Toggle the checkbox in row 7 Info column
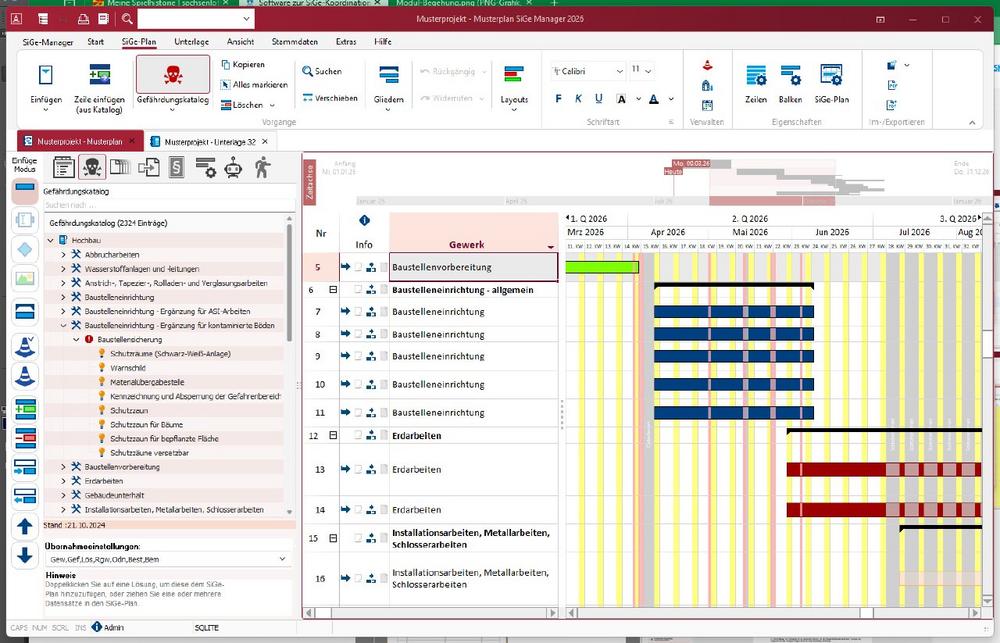The image size is (1000, 643). tap(358, 312)
